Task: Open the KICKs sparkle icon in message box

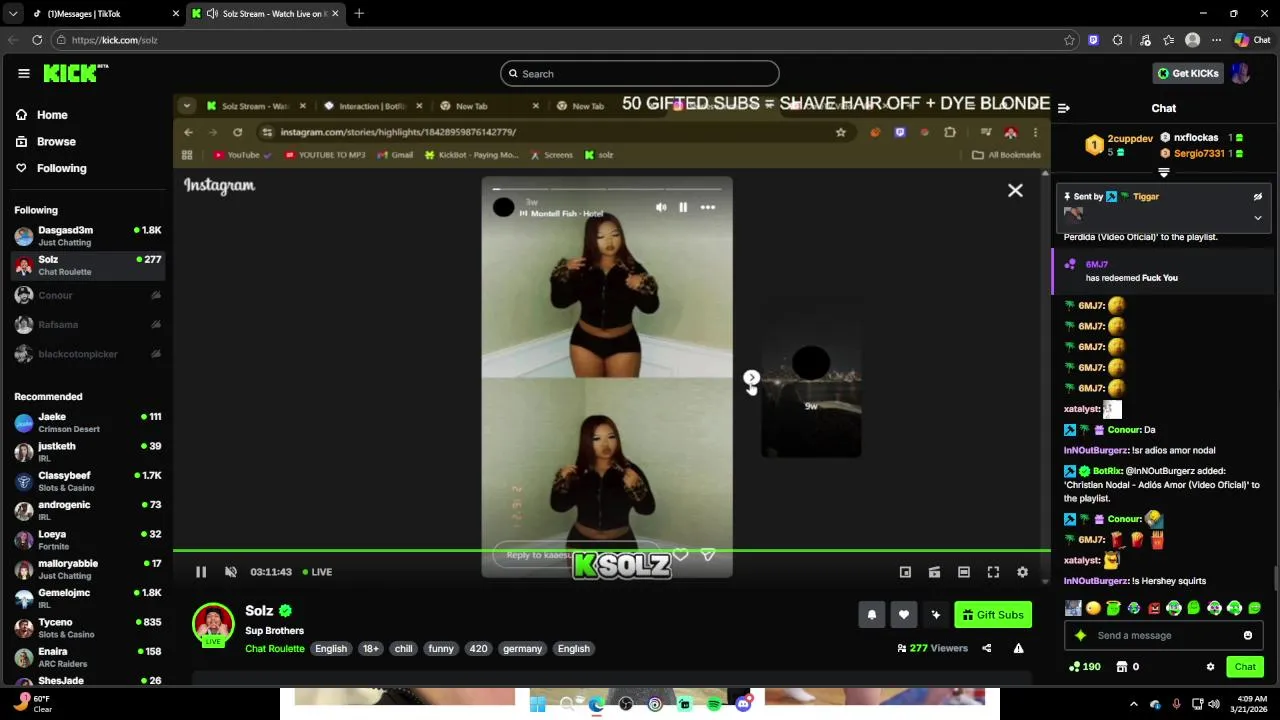Action: click(1080, 636)
